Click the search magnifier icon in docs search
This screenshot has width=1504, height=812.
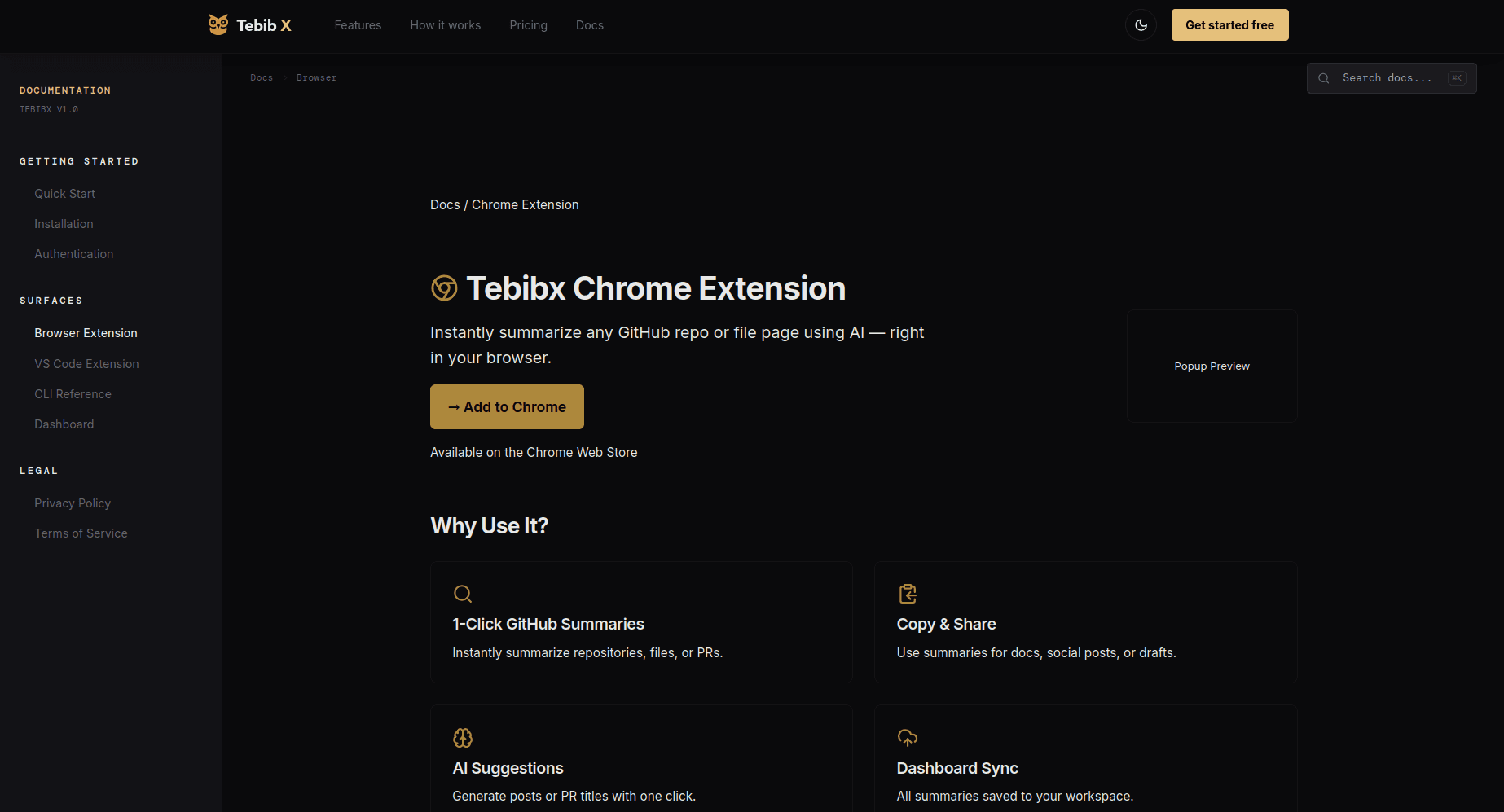(1324, 78)
